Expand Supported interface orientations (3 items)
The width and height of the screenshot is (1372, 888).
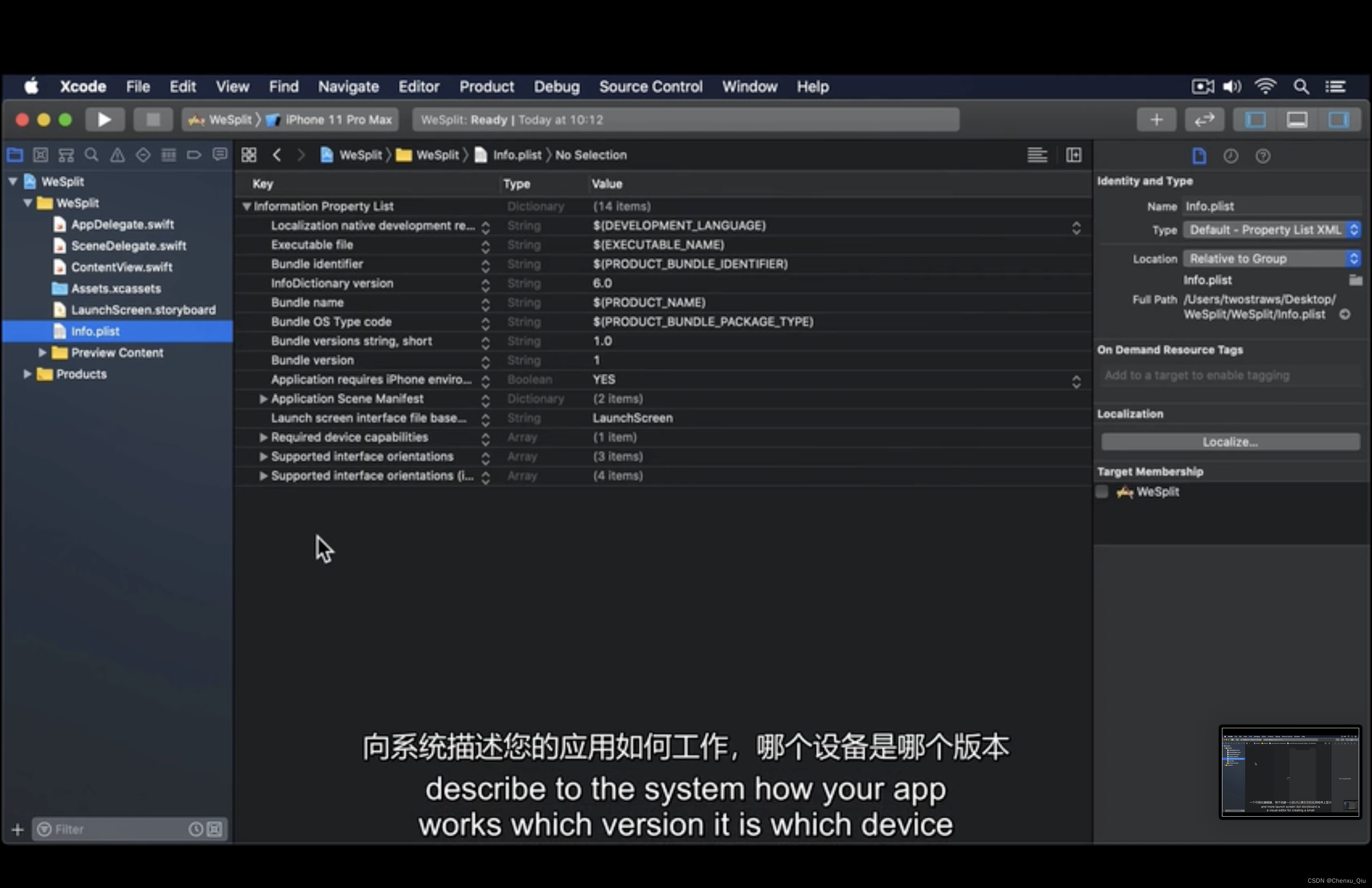click(x=263, y=456)
